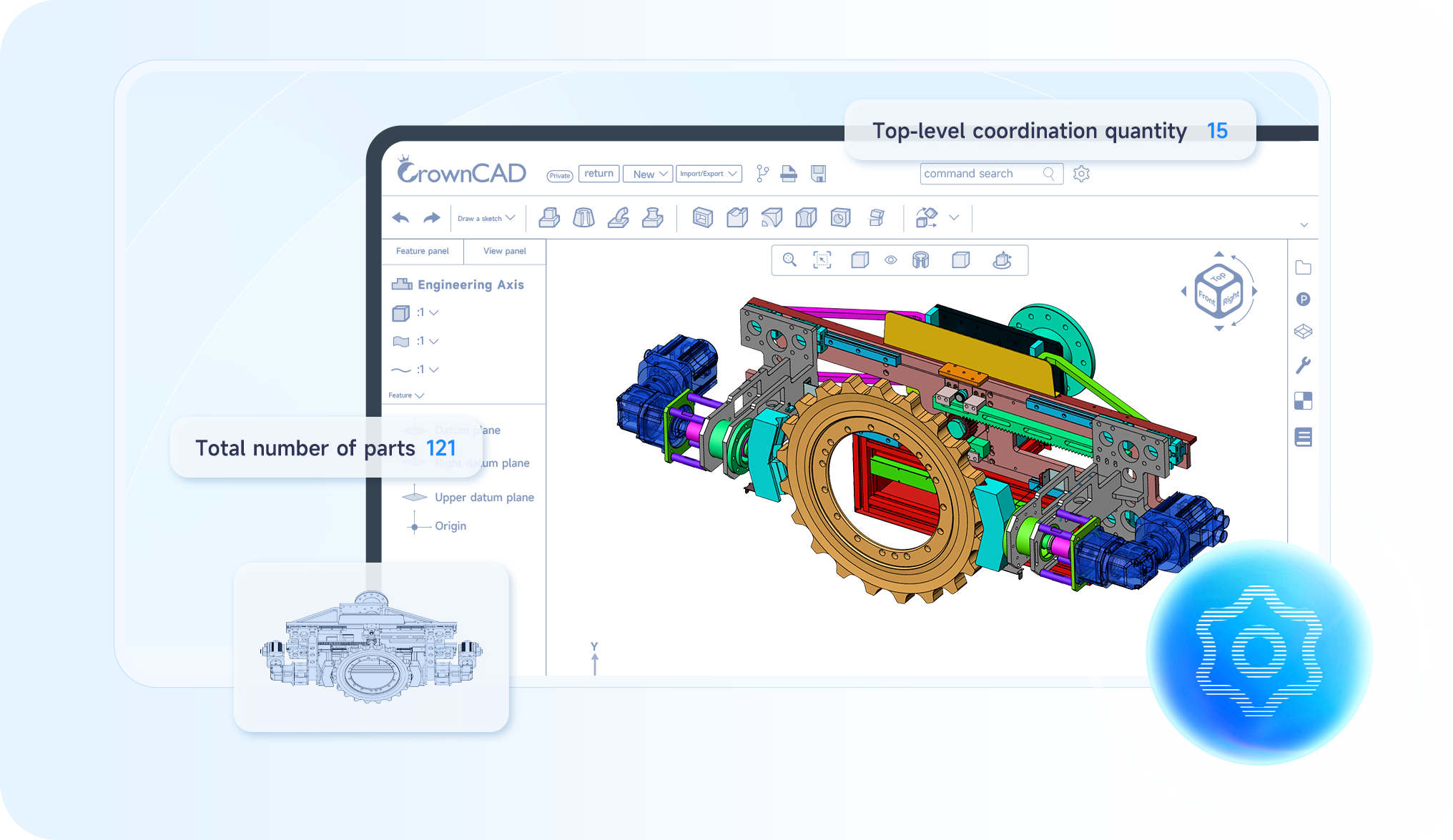The image size is (1453, 840).
Task: Expand the Draw a sketch dropdown
Action: pyautogui.click(x=486, y=218)
